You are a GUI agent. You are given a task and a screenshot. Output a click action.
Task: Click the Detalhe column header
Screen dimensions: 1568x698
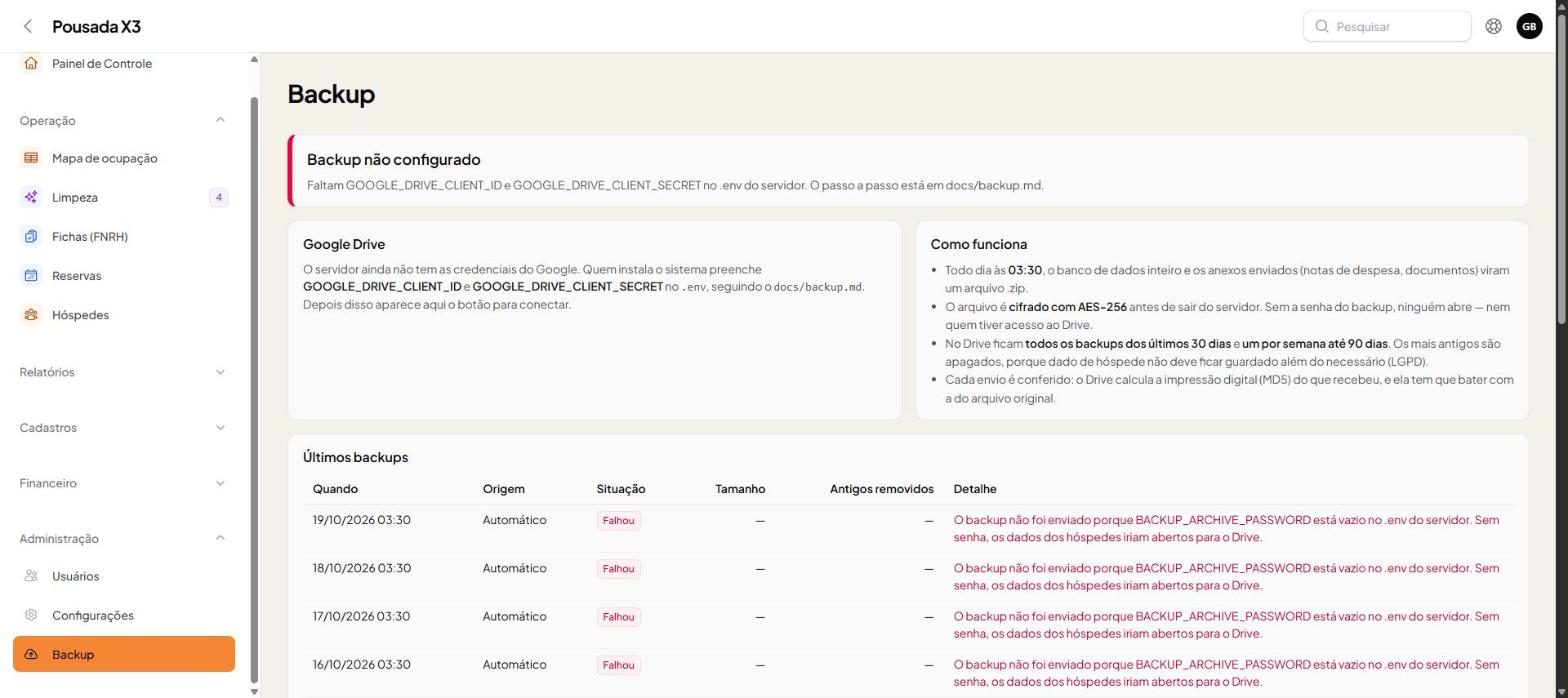click(975, 489)
